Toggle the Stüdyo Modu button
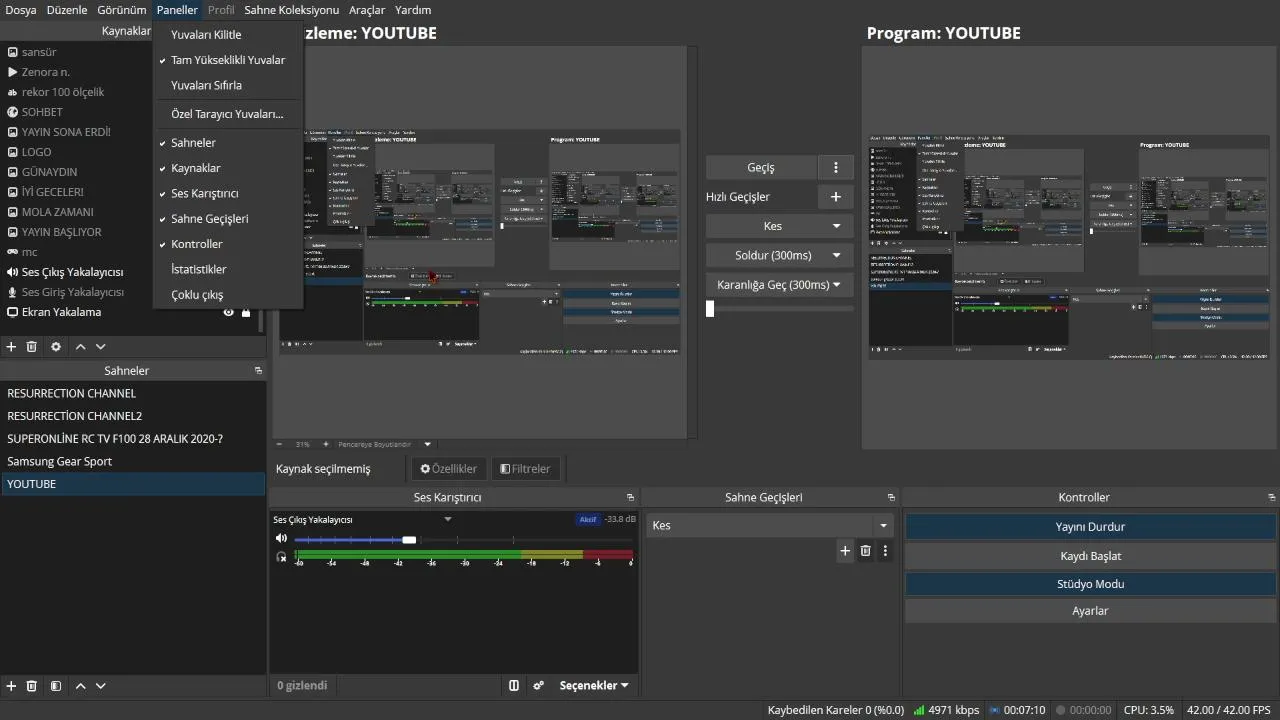1280x720 pixels. 1090,584
